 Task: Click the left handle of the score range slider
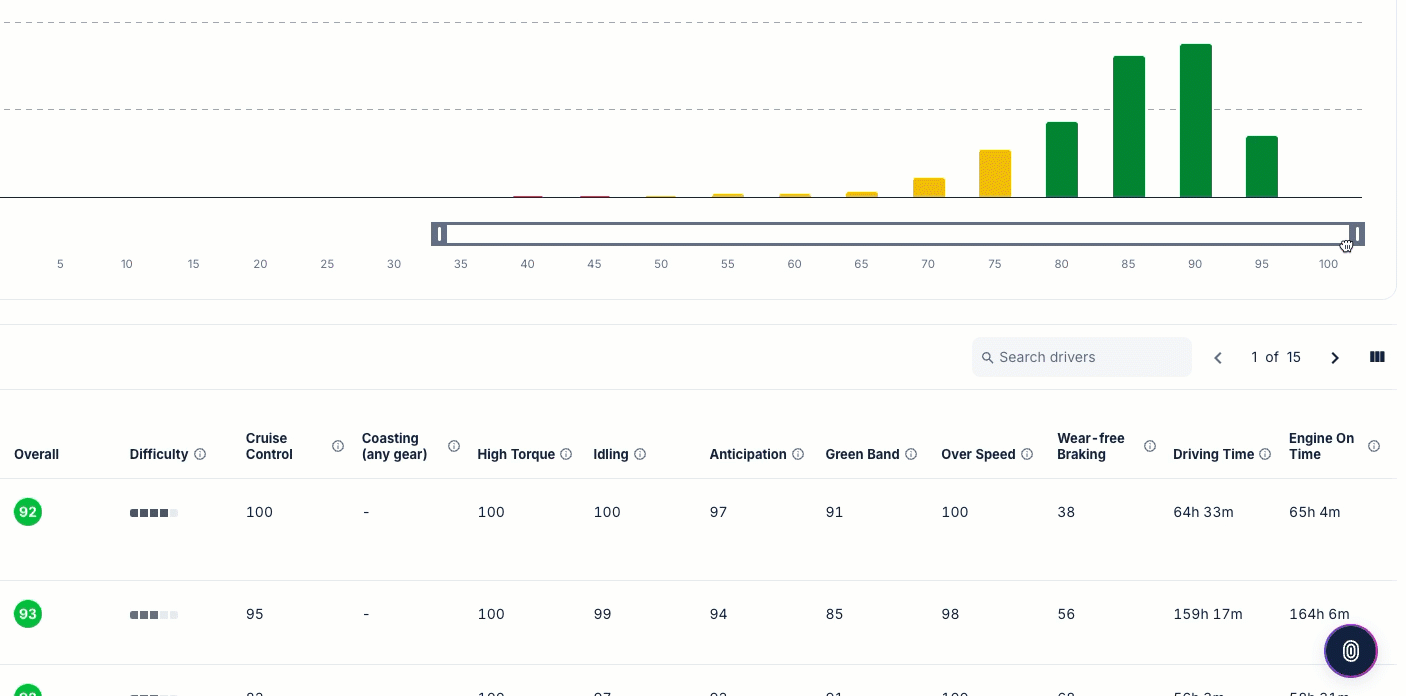tap(441, 234)
